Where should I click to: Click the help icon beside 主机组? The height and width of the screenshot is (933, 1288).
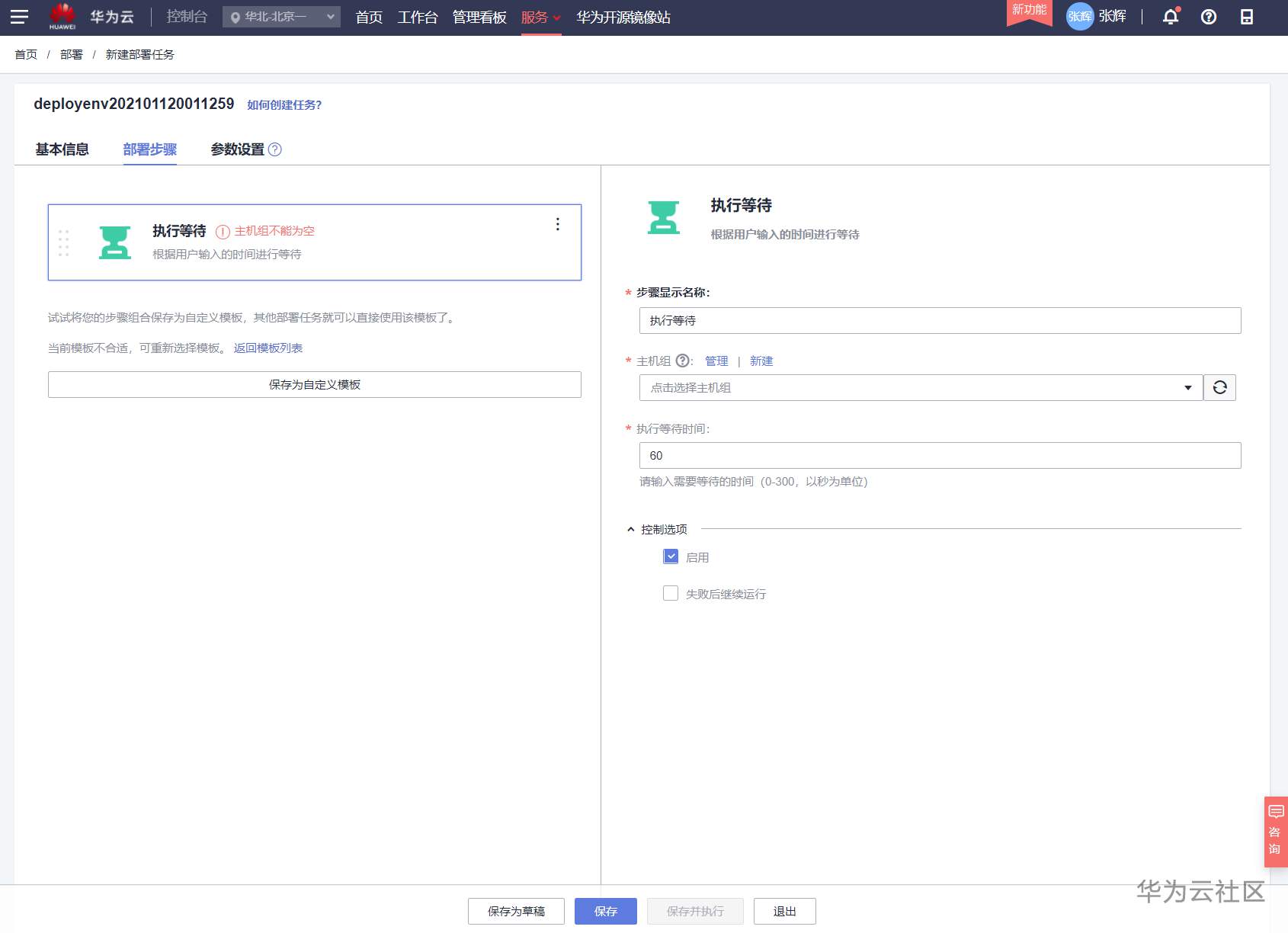point(683,361)
